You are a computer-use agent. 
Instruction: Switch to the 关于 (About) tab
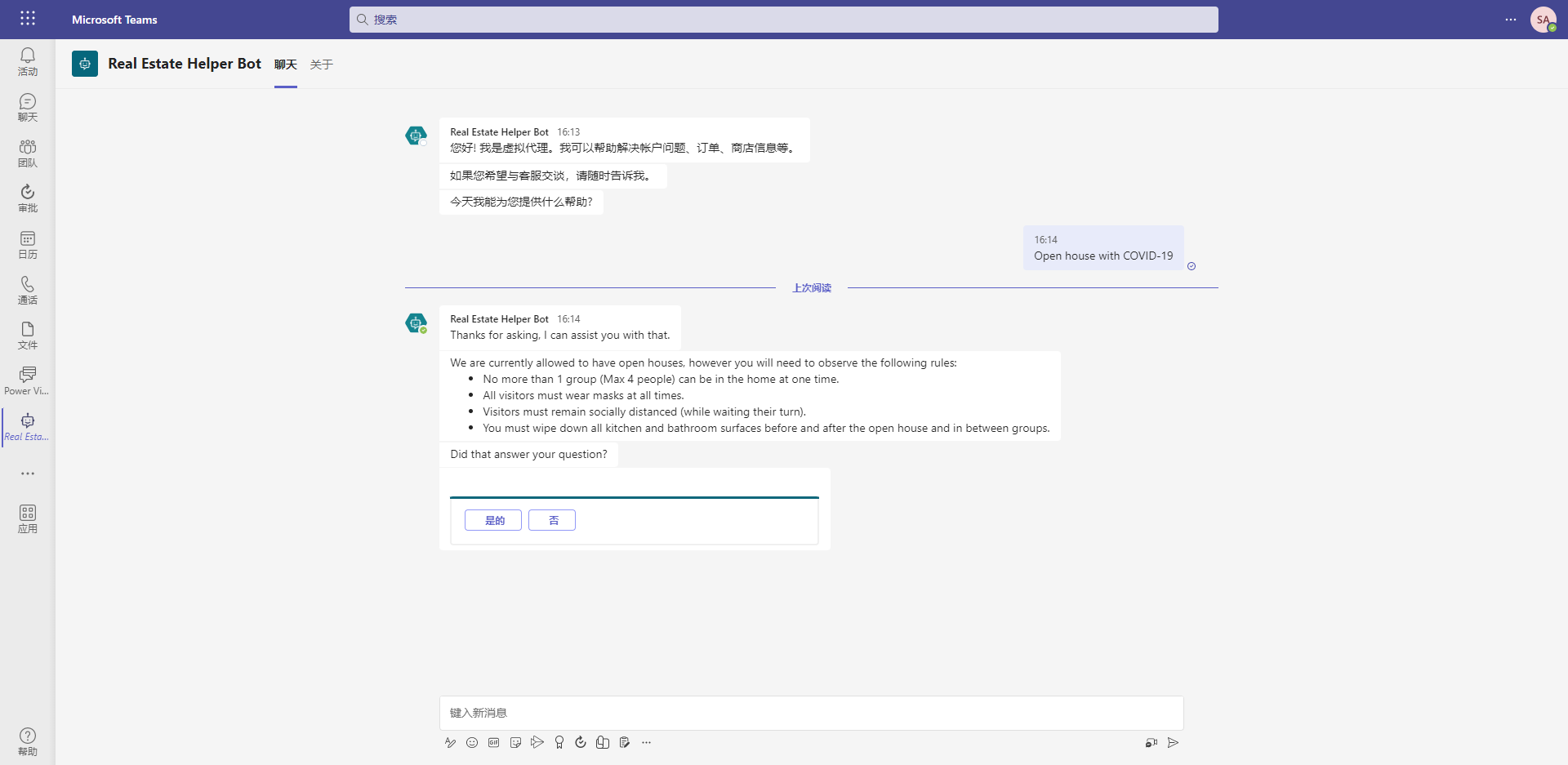[x=322, y=64]
